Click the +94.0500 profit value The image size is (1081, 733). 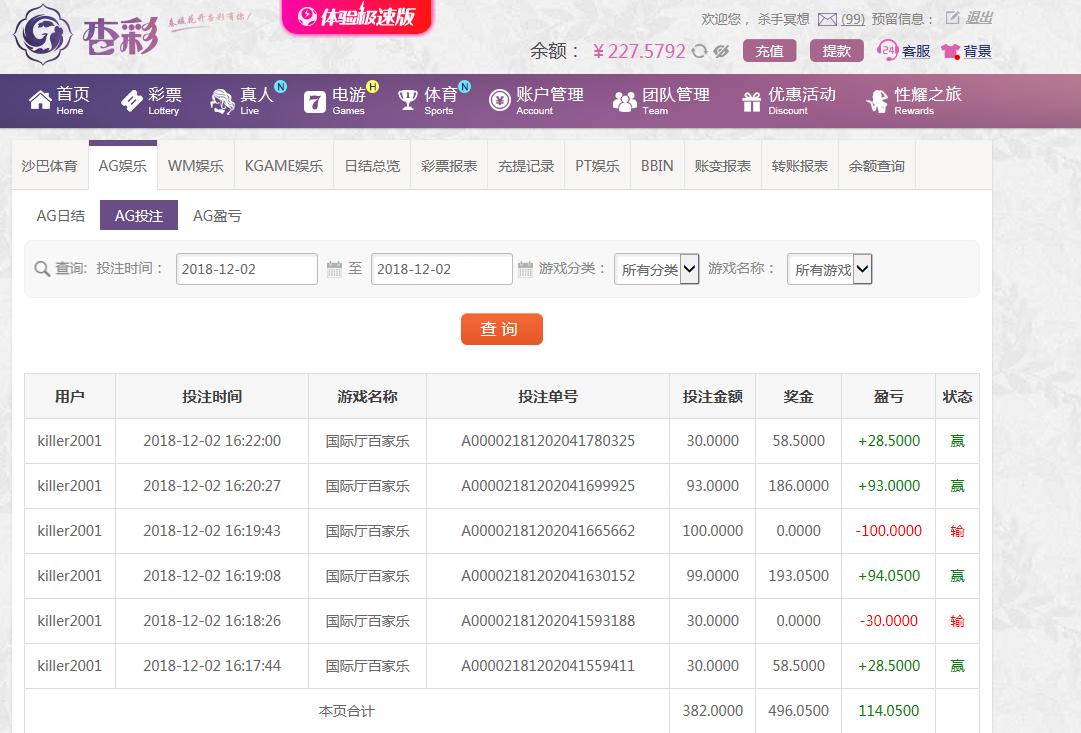889,575
